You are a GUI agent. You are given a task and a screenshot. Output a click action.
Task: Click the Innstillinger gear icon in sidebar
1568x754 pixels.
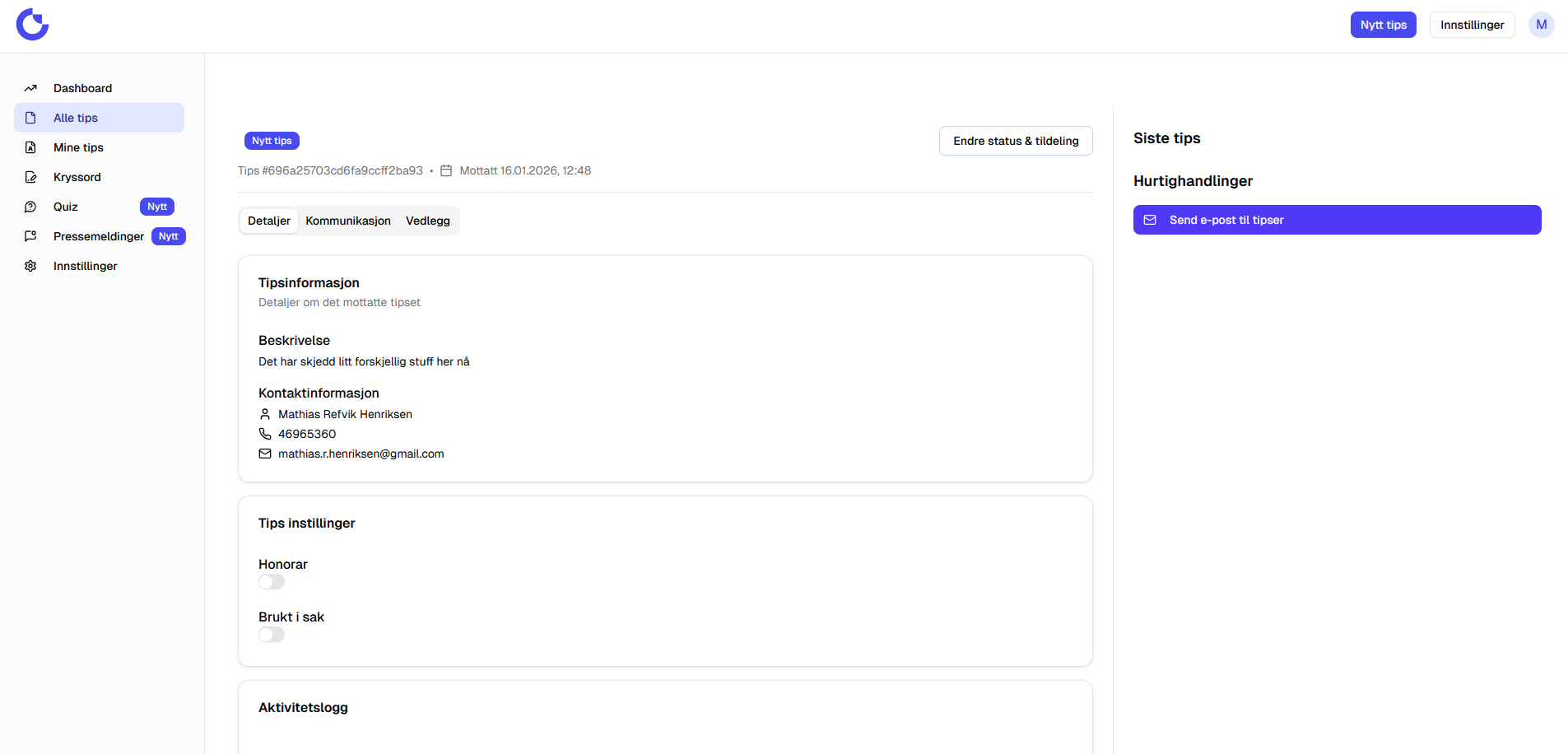[x=30, y=266]
